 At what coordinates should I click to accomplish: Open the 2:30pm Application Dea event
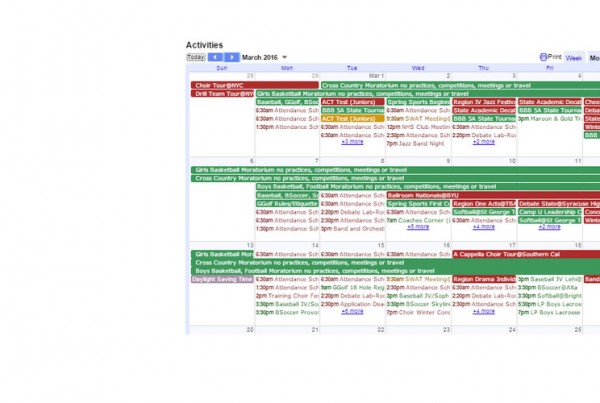click(x=352, y=304)
